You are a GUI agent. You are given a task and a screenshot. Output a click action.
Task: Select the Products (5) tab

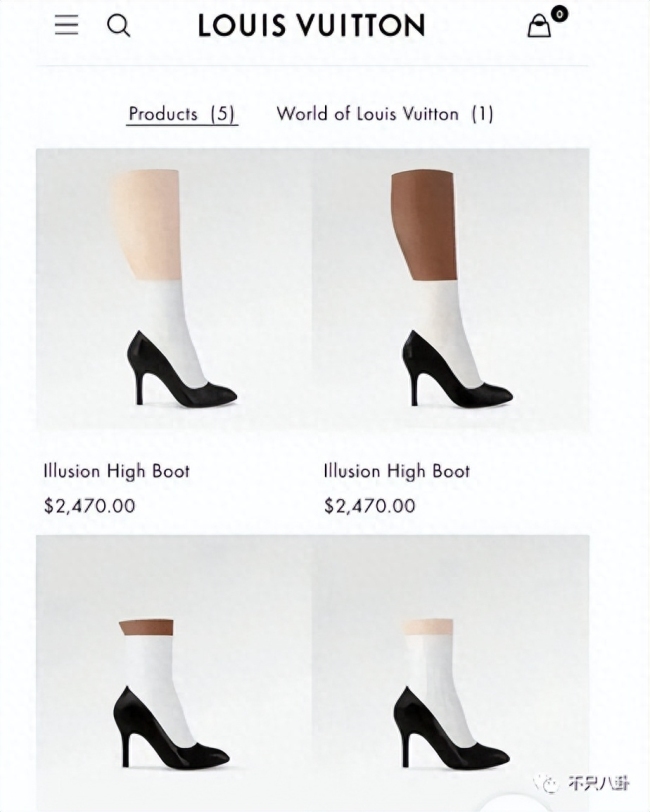point(182,114)
